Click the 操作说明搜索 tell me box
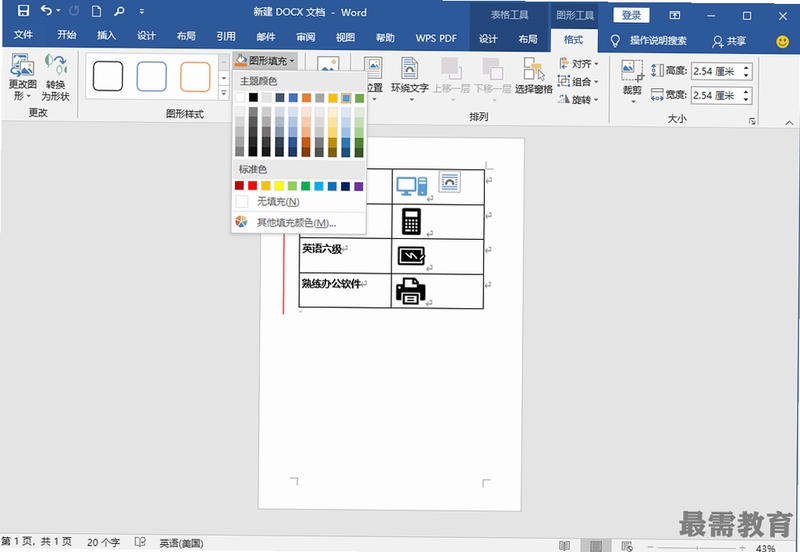The image size is (800, 552). [649, 41]
